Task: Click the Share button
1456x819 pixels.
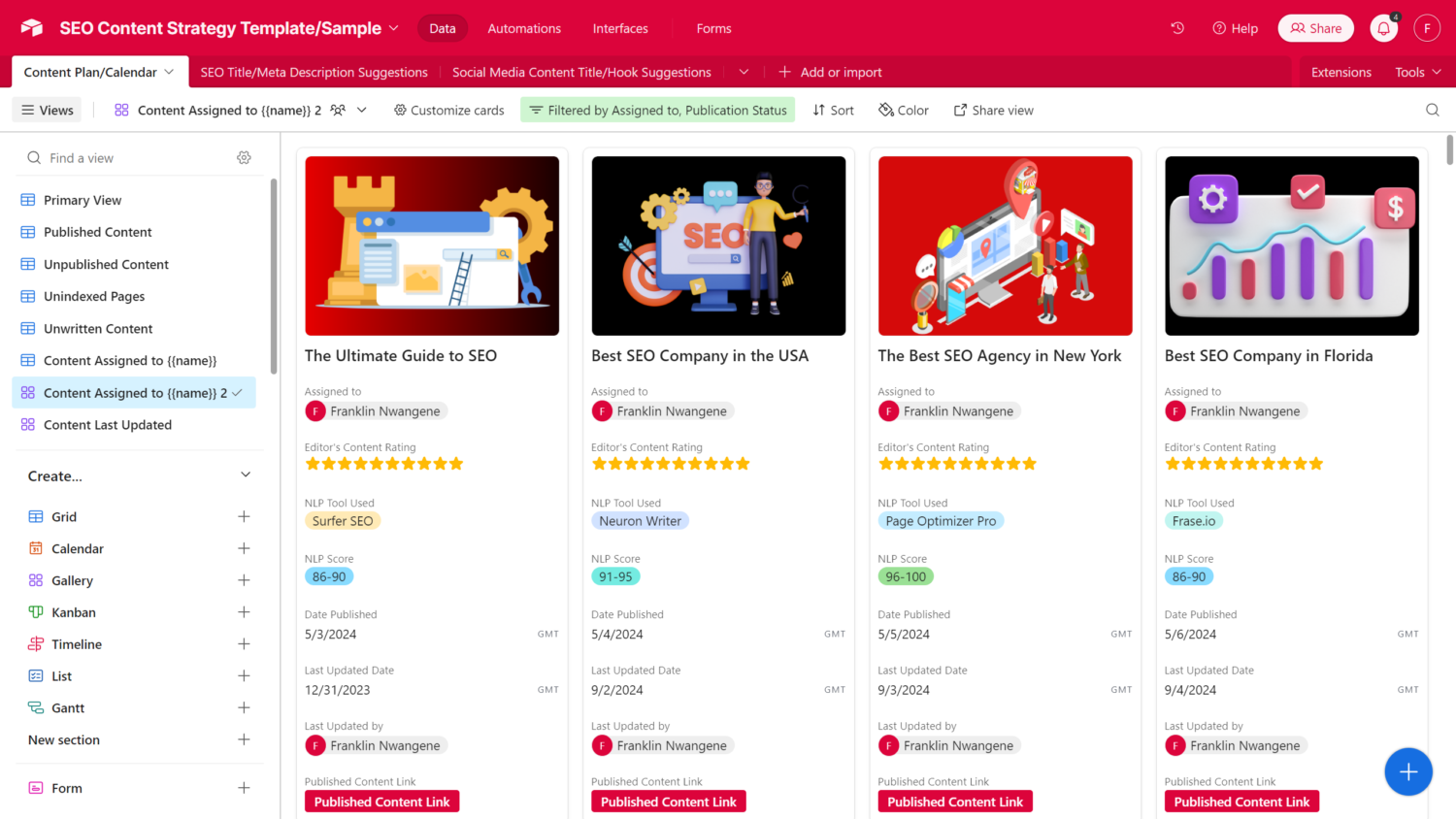Action: click(1315, 28)
